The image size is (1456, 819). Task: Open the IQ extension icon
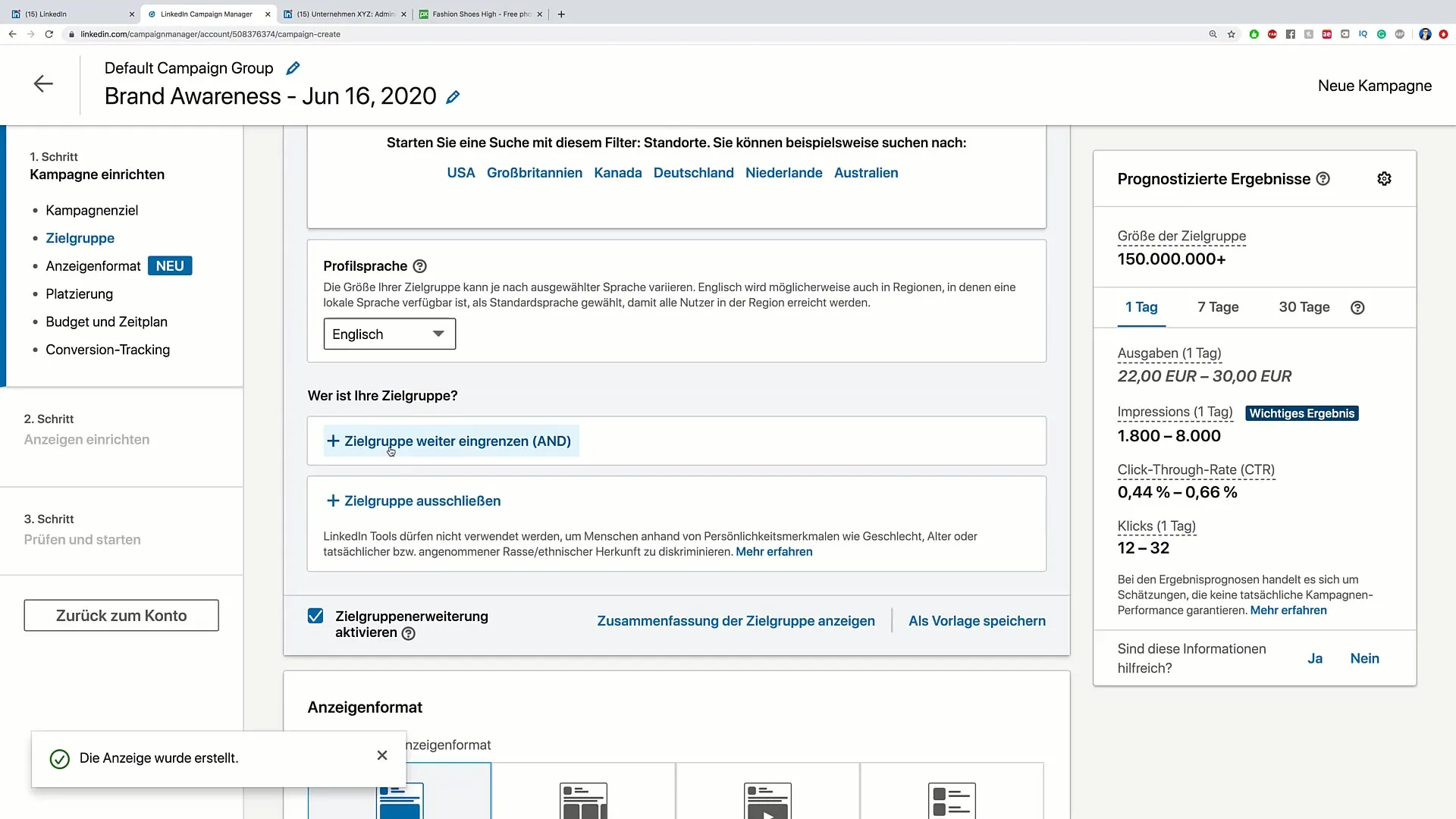(x=1363, y=34)
